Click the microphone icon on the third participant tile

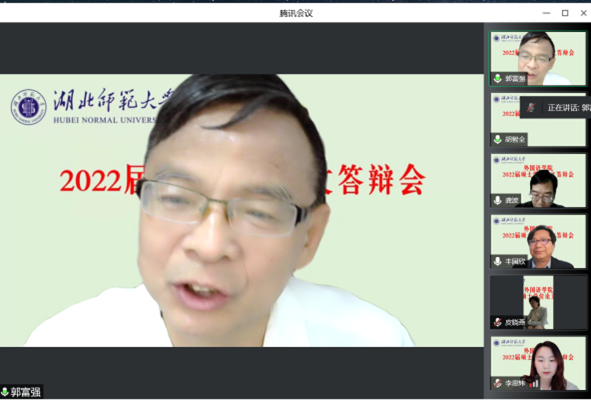click(498, 200)
